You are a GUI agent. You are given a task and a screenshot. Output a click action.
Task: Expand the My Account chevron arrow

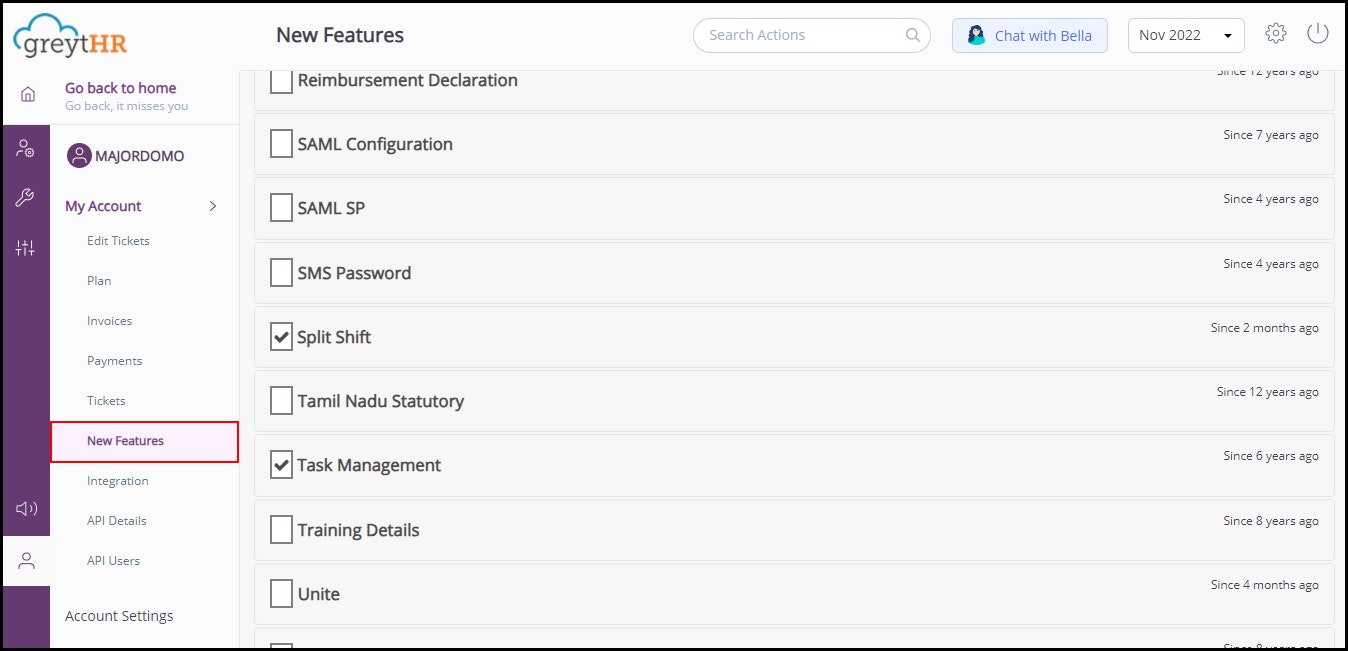point(213,206)
